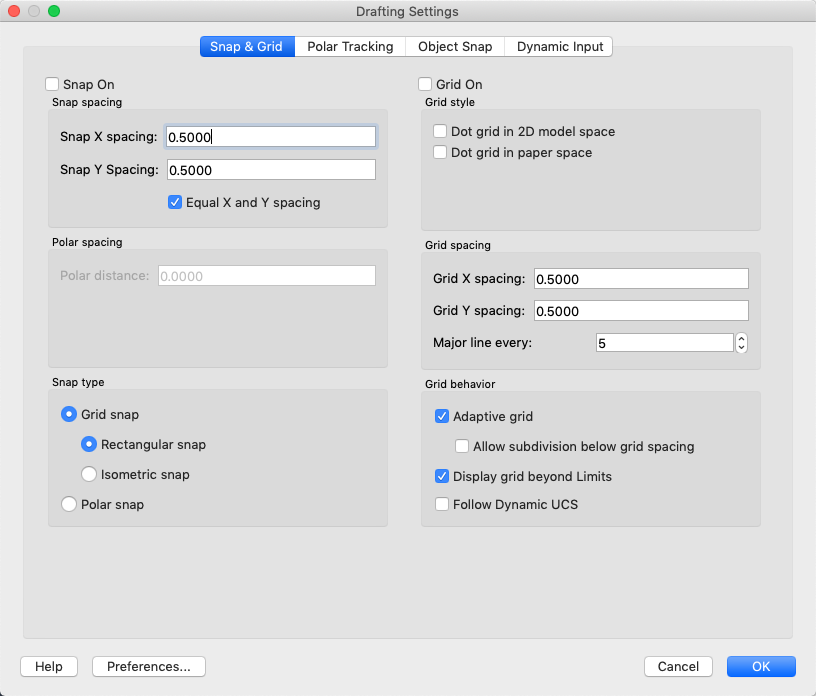Uncheck Equal X and Y spacing
The height and width of the screenshot is (696, 816).
coord(176,202)
